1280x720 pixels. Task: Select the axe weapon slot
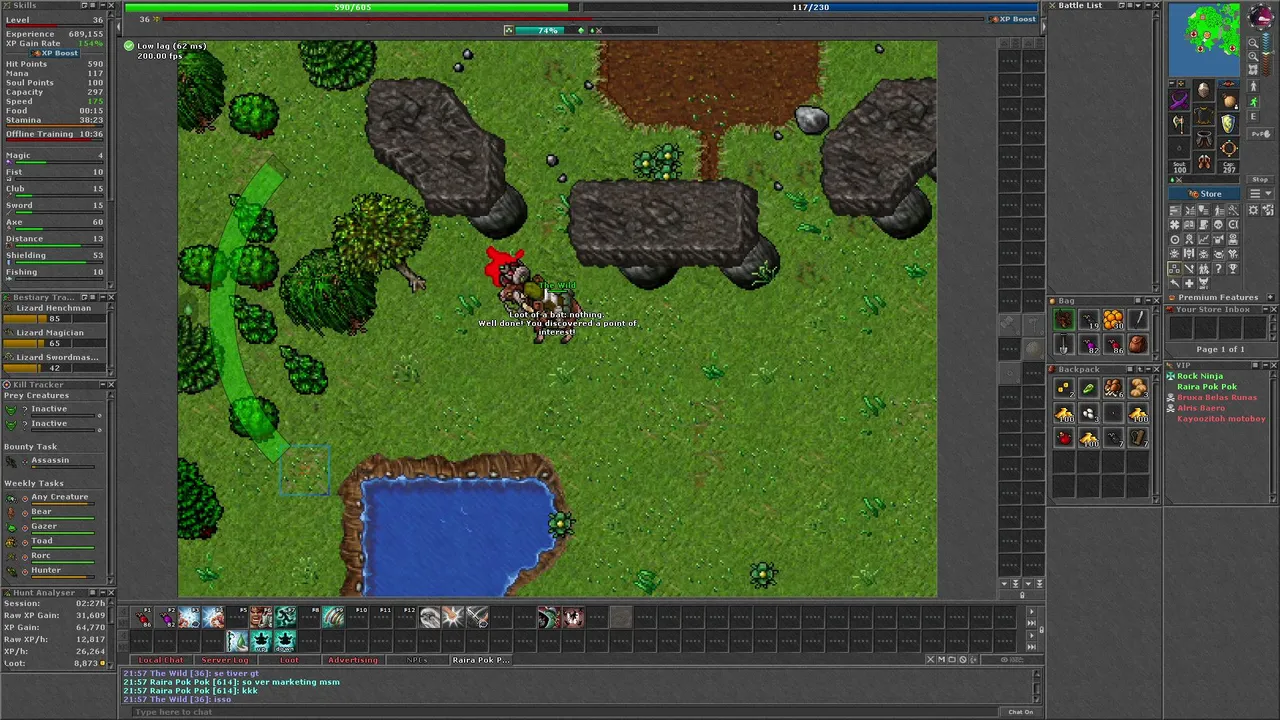pos(1179,124)
